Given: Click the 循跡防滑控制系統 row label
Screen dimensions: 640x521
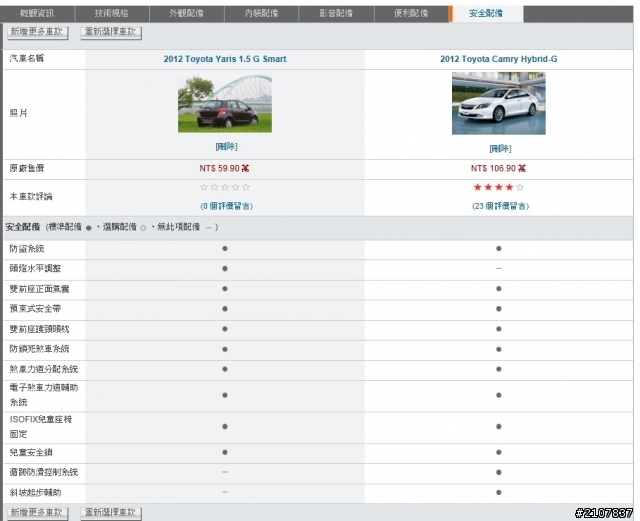Looking at the screenshot, I should click(44, 472).
